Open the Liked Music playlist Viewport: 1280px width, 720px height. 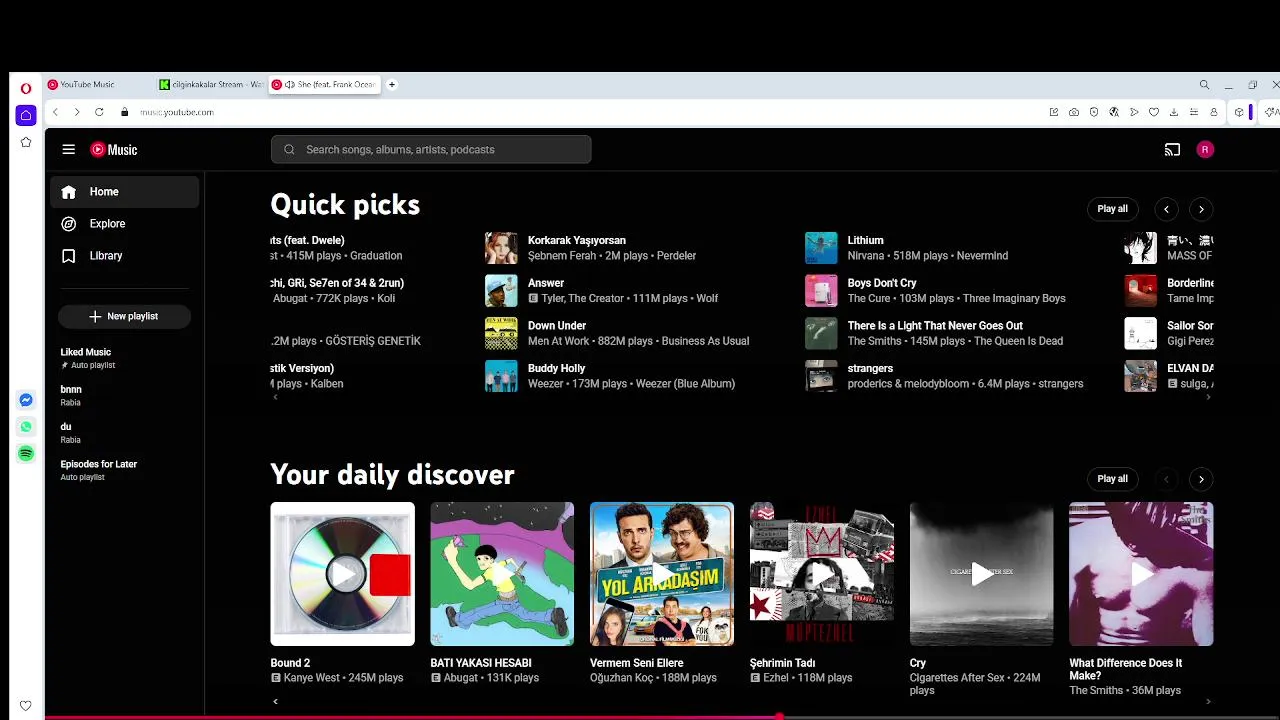[x=124, y=358]
